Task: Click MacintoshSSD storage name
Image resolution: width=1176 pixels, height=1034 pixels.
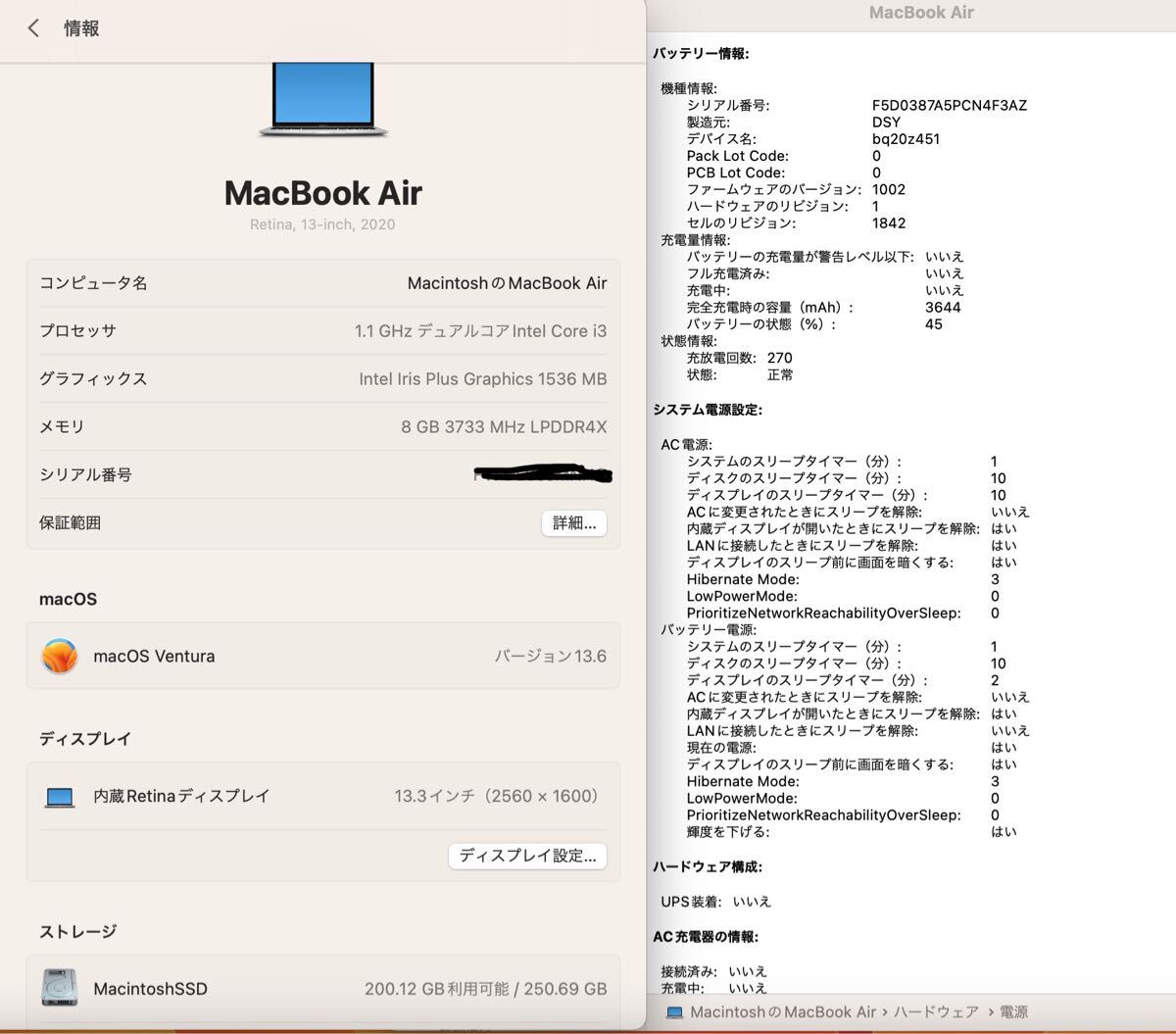Action: (x=150, y=989)
